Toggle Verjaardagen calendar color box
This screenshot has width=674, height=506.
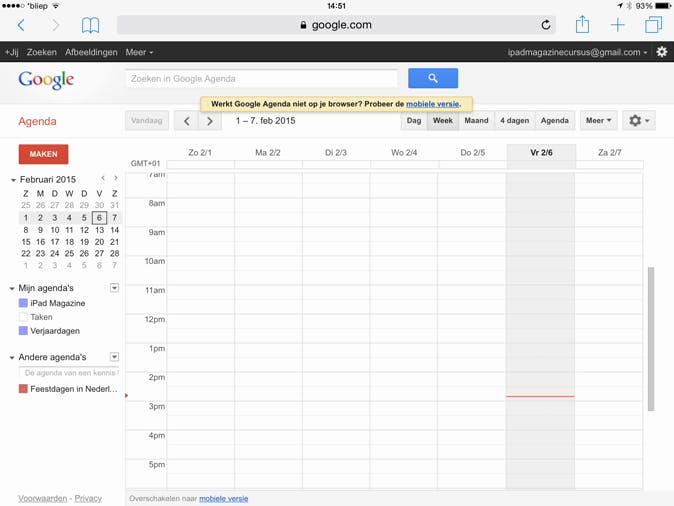[x=23, y=331]
